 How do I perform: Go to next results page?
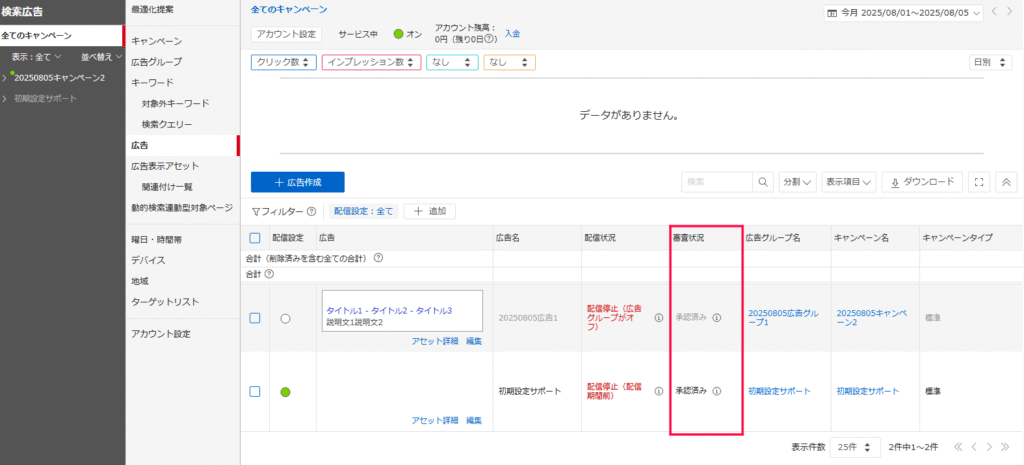[x=989, y=447]
